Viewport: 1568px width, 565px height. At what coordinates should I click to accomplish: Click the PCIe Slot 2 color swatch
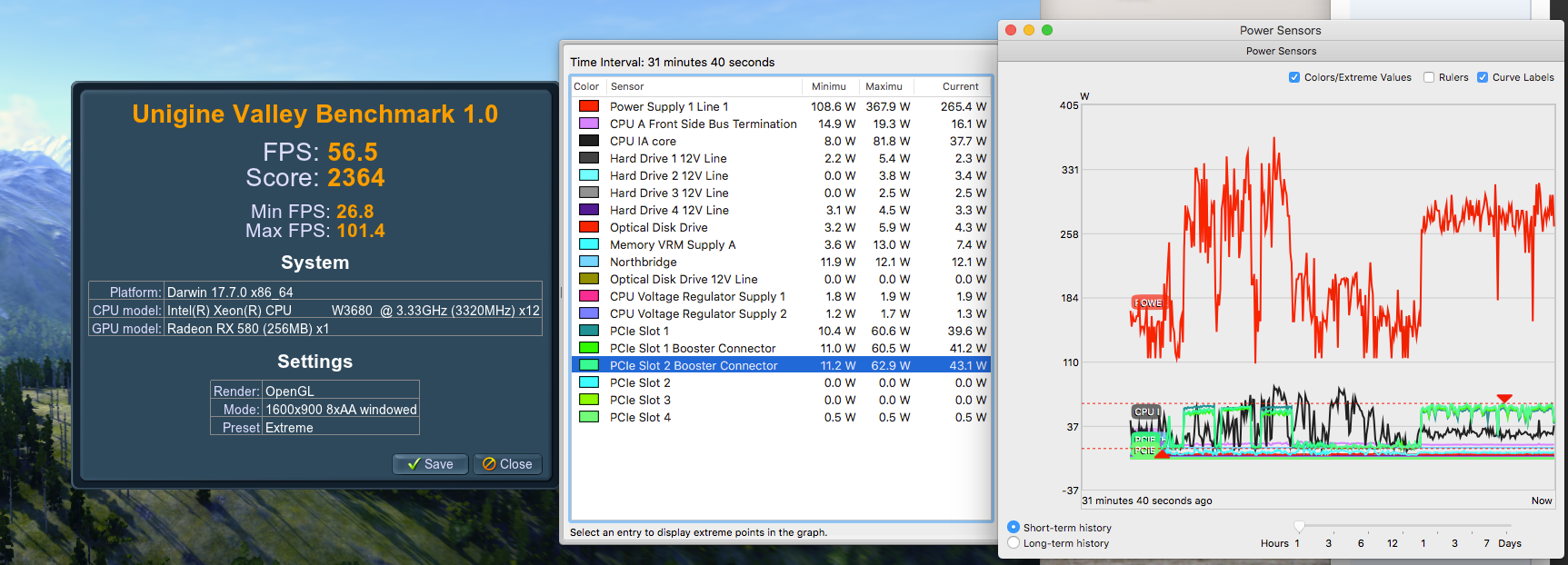click(589, 382)
